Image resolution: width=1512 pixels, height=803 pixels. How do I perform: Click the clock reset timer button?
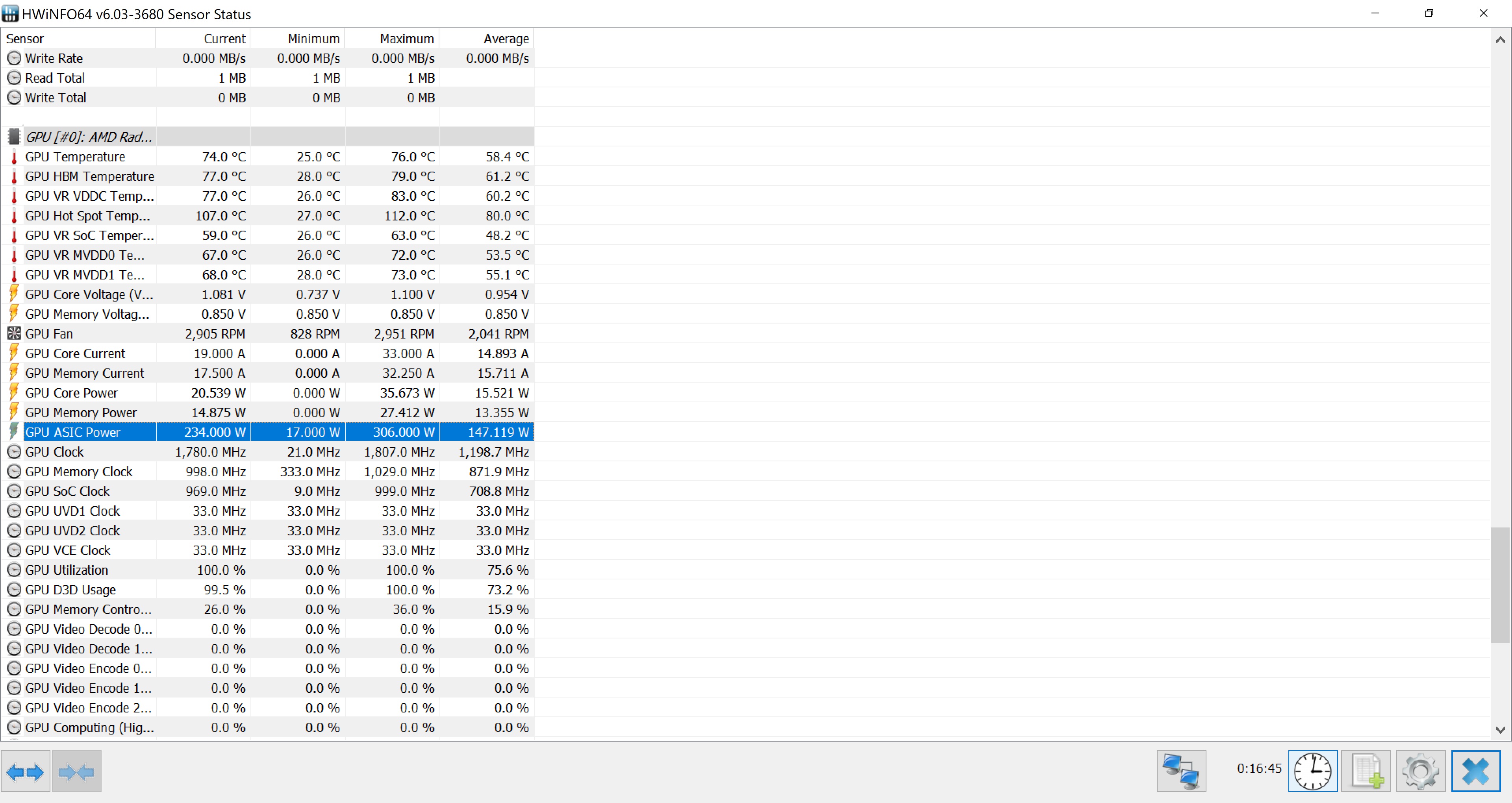[x=1312, y=771]
